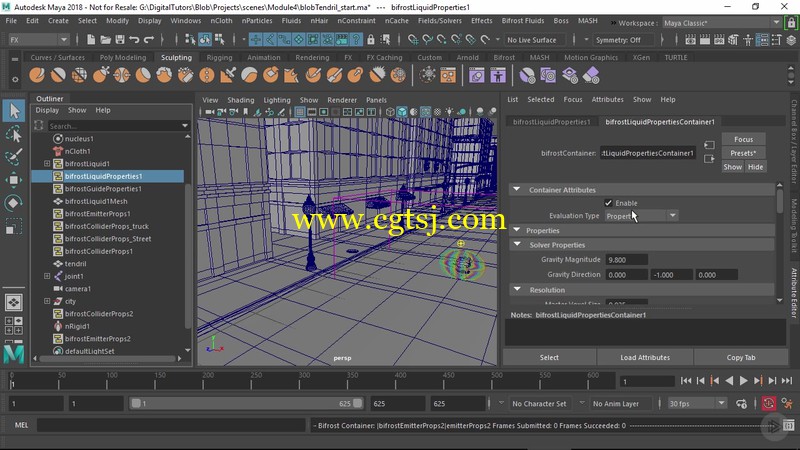The image size is (800, 450).
Task: Toggle the Enable checkbox in Container Attributes
Action: (x=608, y=203)
